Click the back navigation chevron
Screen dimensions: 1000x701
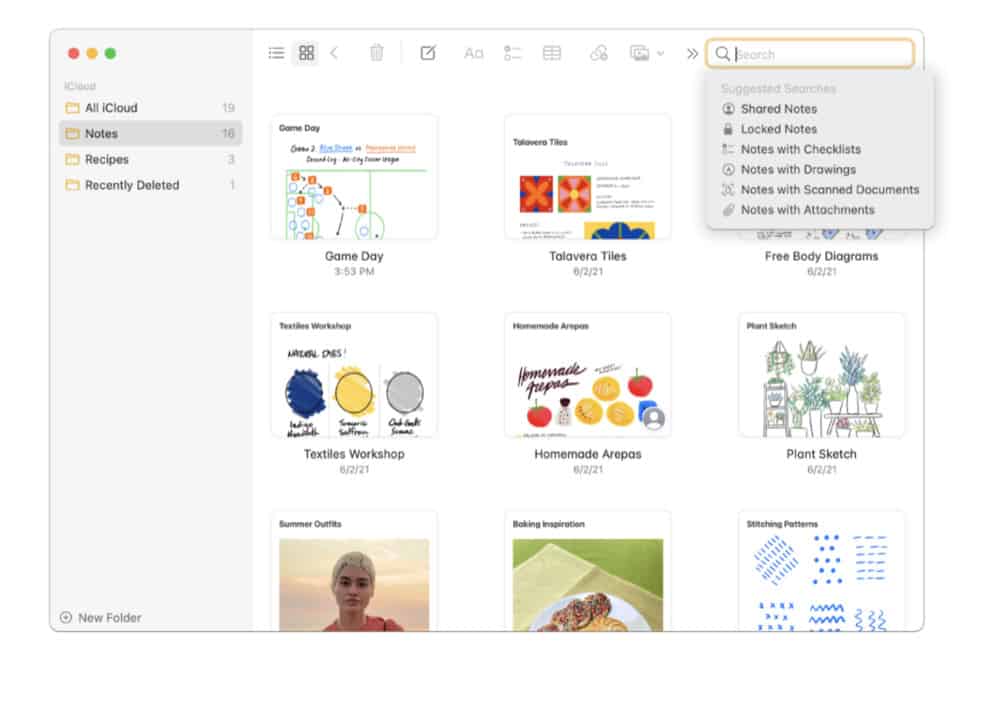tap(331, 53)
